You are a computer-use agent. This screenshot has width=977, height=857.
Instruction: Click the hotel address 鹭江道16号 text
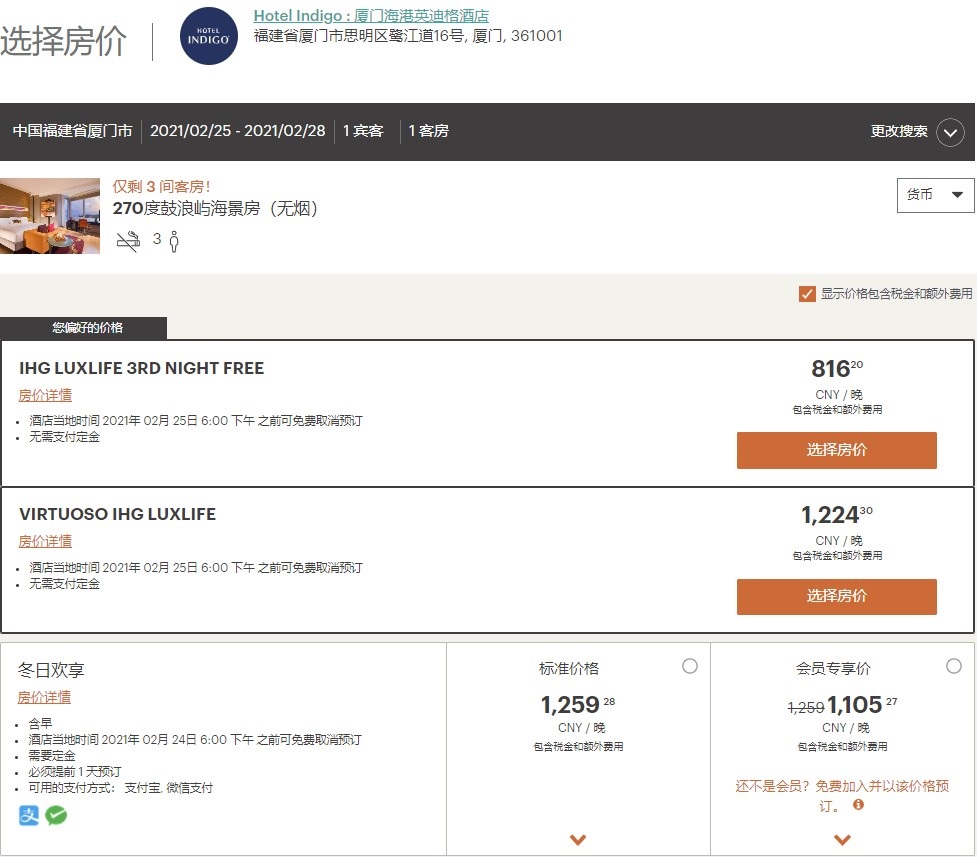click(x=408, y=36)
